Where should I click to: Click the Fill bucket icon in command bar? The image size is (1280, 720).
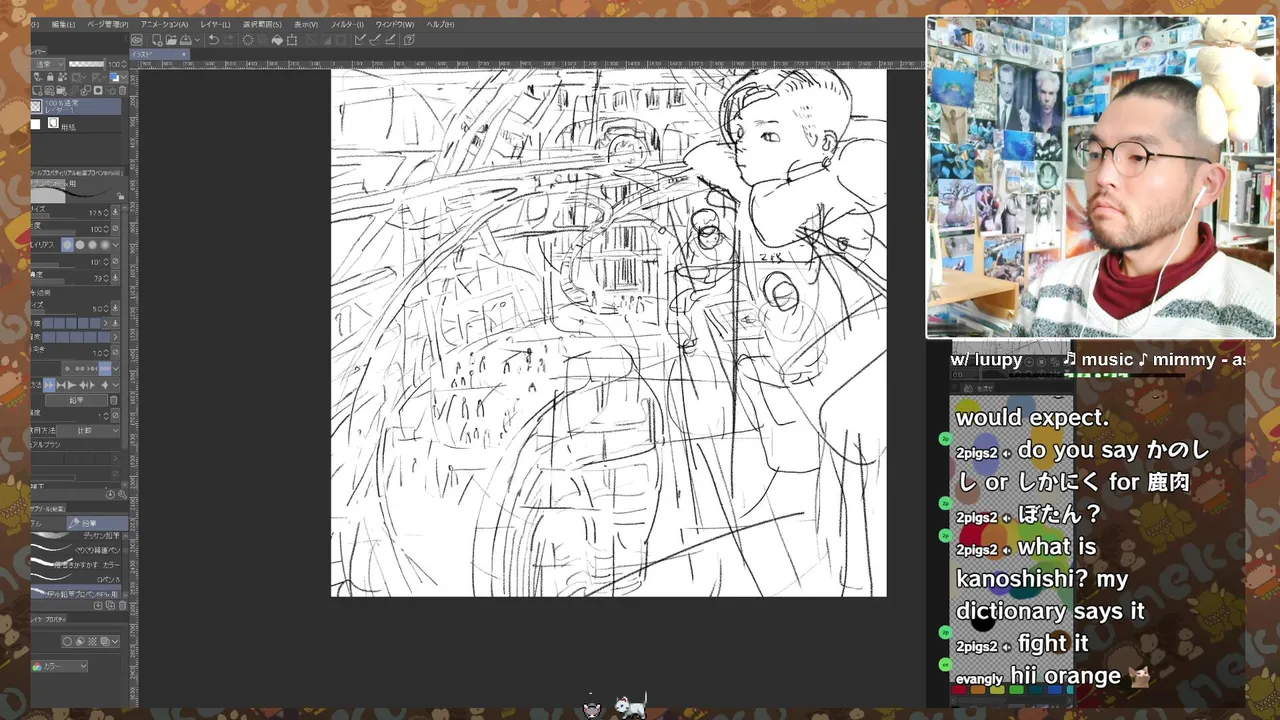(277, 40)
